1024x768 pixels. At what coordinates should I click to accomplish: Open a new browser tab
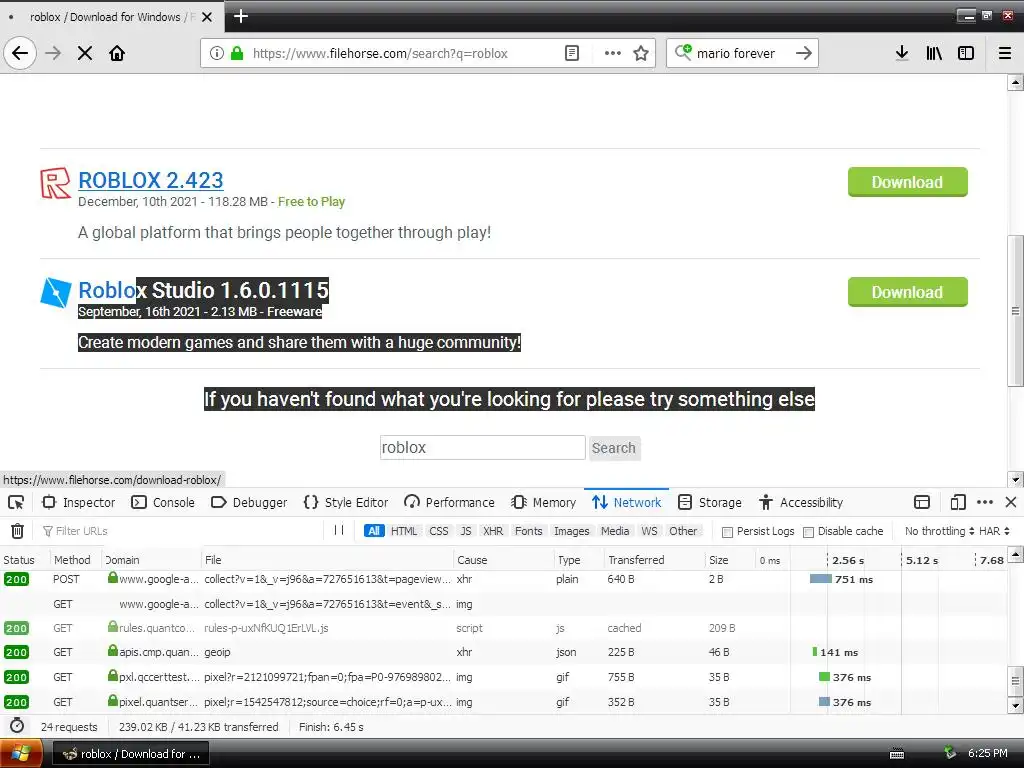(240, 16)
